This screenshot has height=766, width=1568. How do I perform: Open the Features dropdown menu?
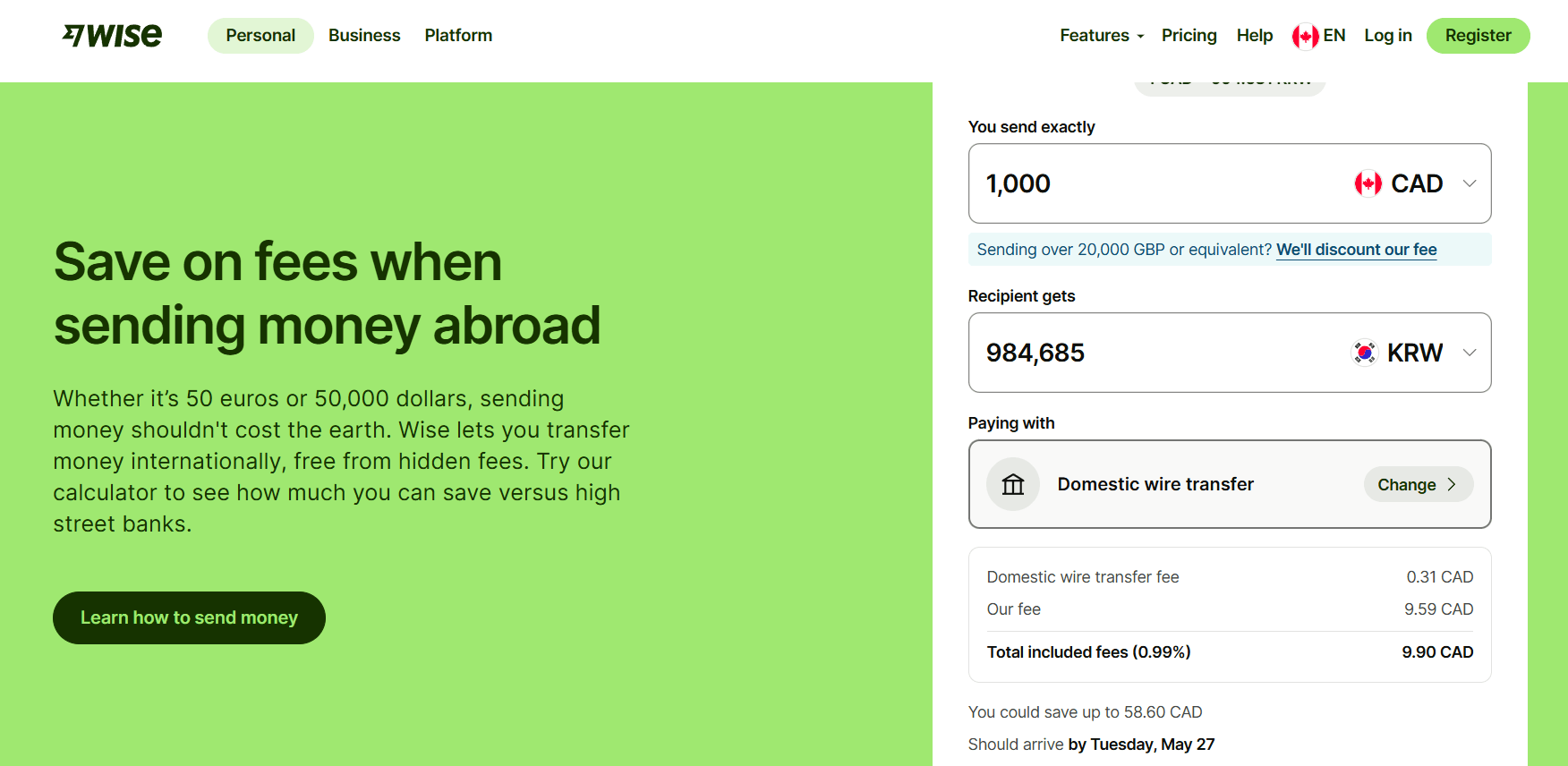[x=1102, y=35]
